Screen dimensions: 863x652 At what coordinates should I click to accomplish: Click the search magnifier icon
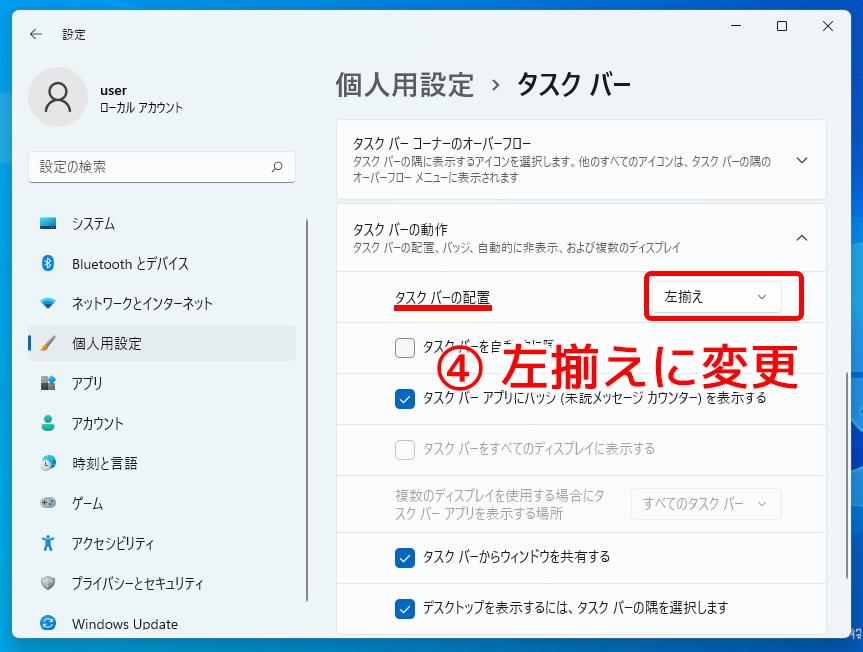coord(277,166)
